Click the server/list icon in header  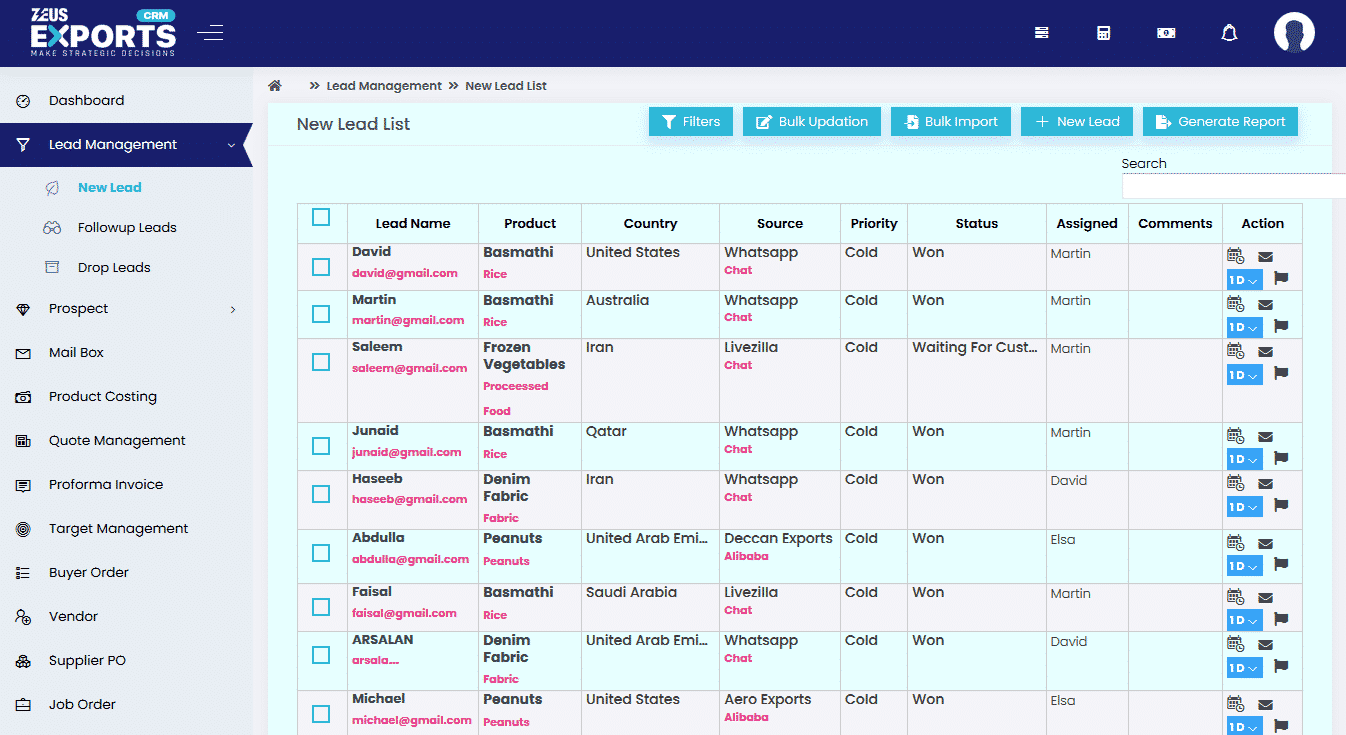(x=1042, y=33)
